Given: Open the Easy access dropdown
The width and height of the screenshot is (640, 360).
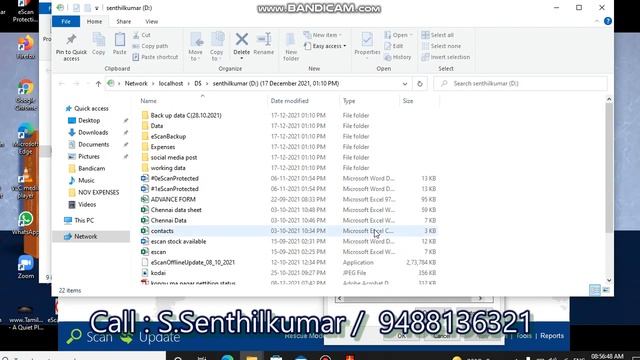Looking at the screenshot, I should point(325,46).
